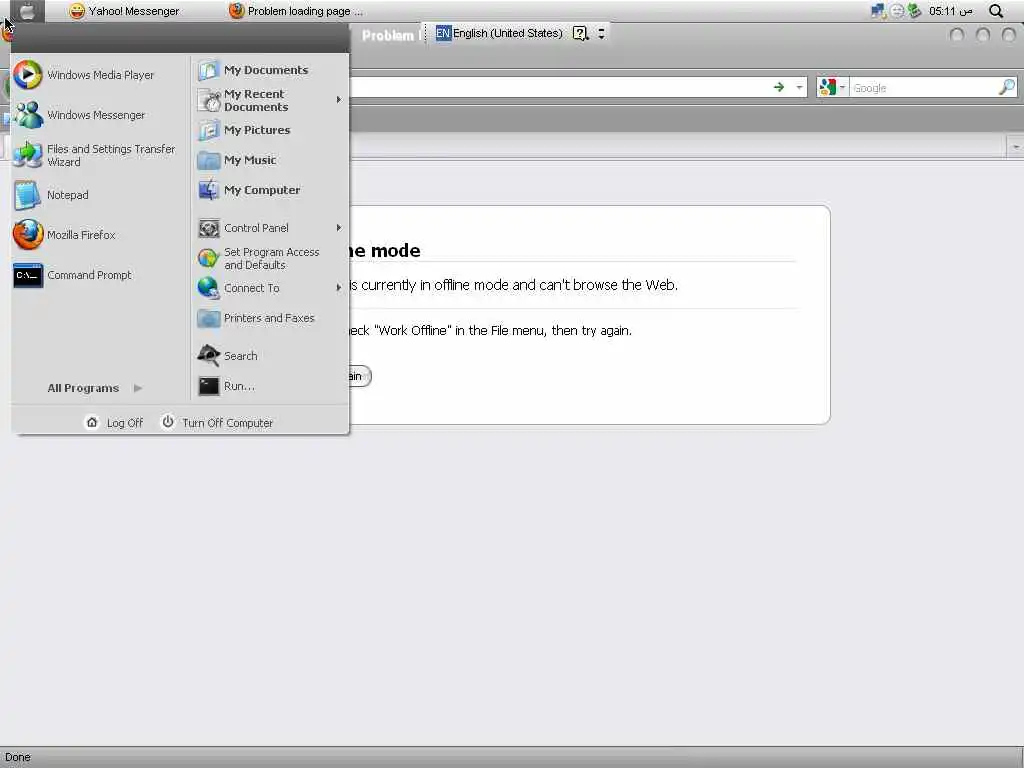Open address bar history dropdown arrow

(x=799, y=88)
